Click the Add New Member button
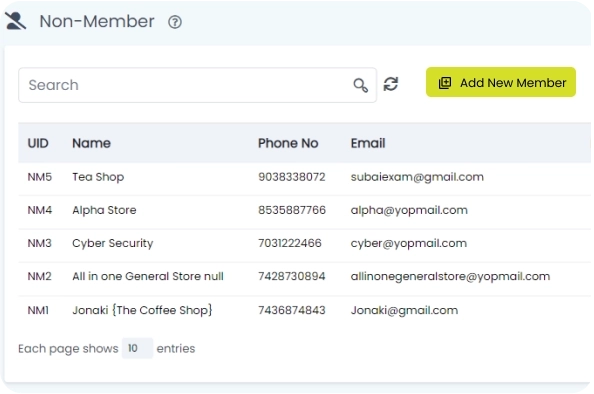Viewport: 594px width, 394px height. point(501,82)
